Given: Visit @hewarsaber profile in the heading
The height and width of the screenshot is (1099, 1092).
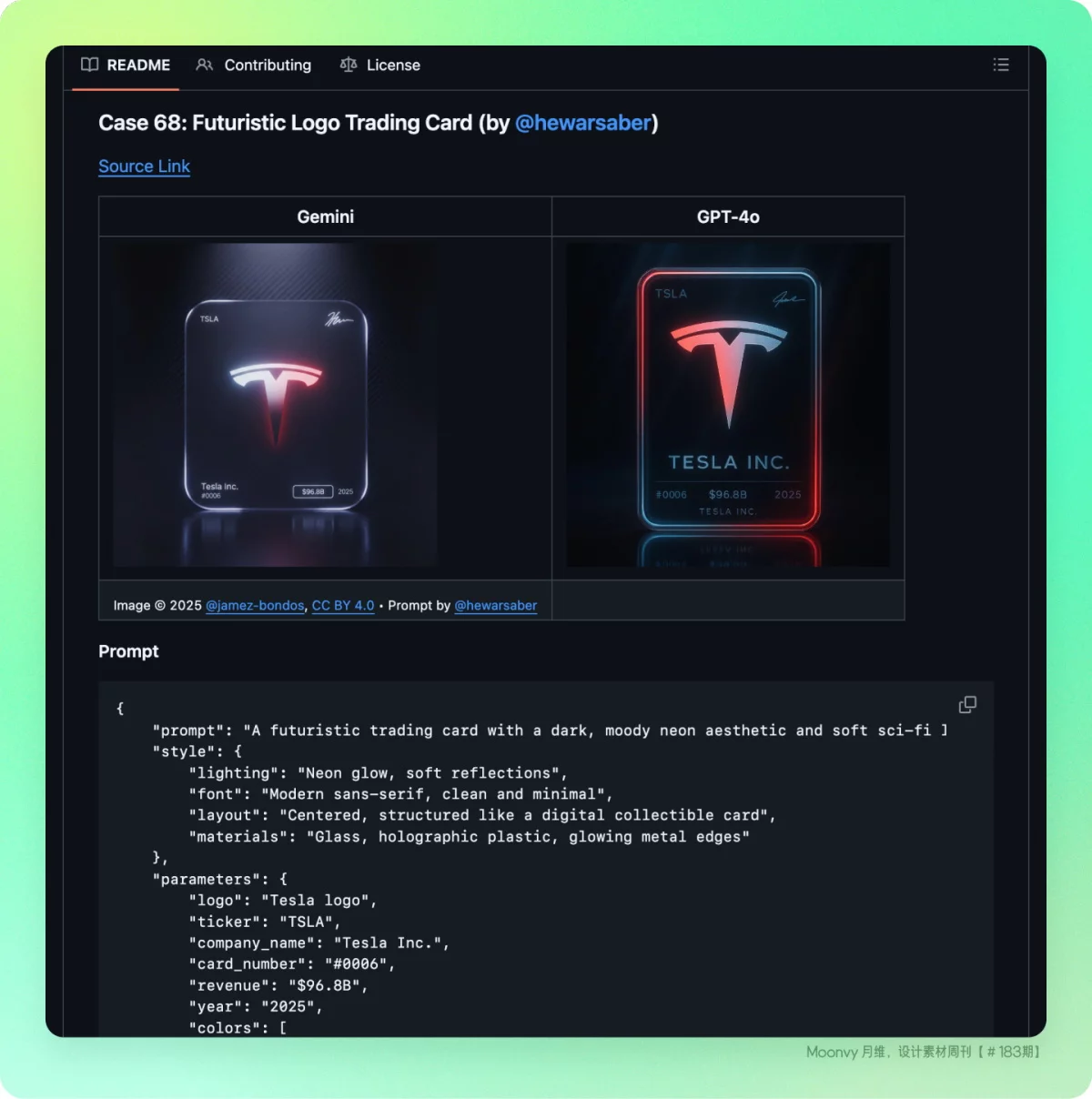Looking at the screenshot, I should (x=583, y=123).
